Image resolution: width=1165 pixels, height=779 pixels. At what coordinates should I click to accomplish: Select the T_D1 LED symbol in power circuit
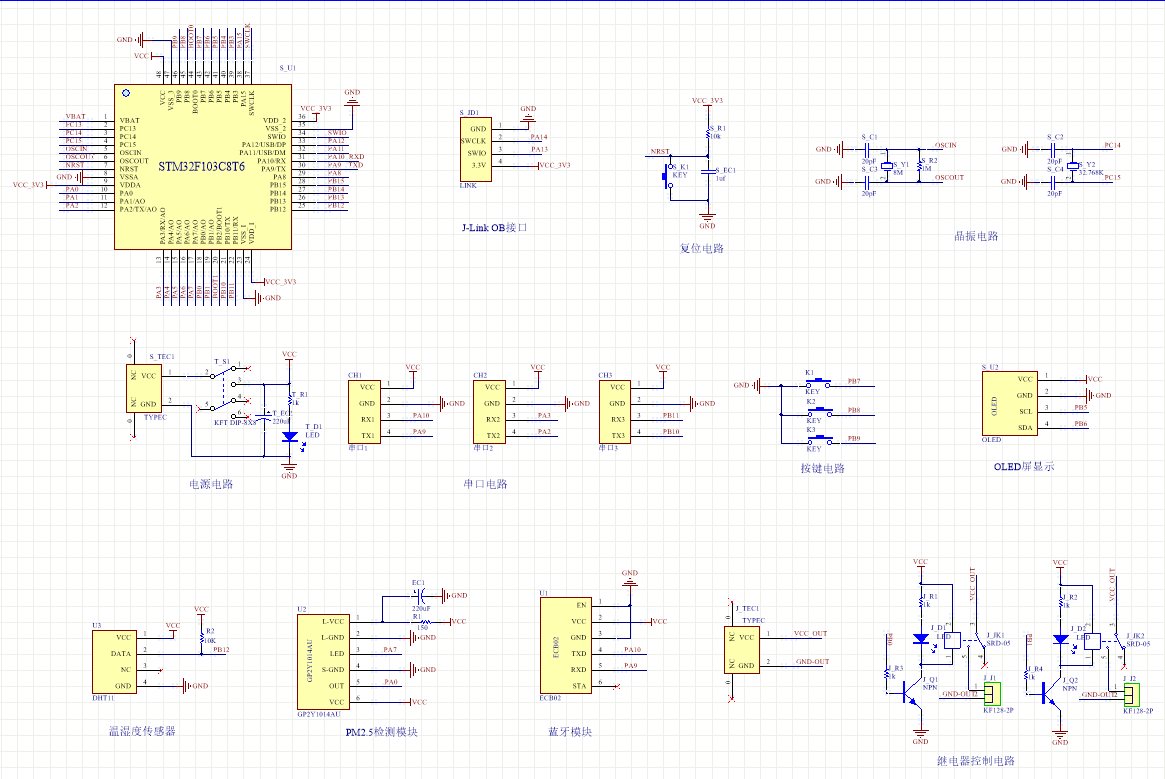point(290,436)
